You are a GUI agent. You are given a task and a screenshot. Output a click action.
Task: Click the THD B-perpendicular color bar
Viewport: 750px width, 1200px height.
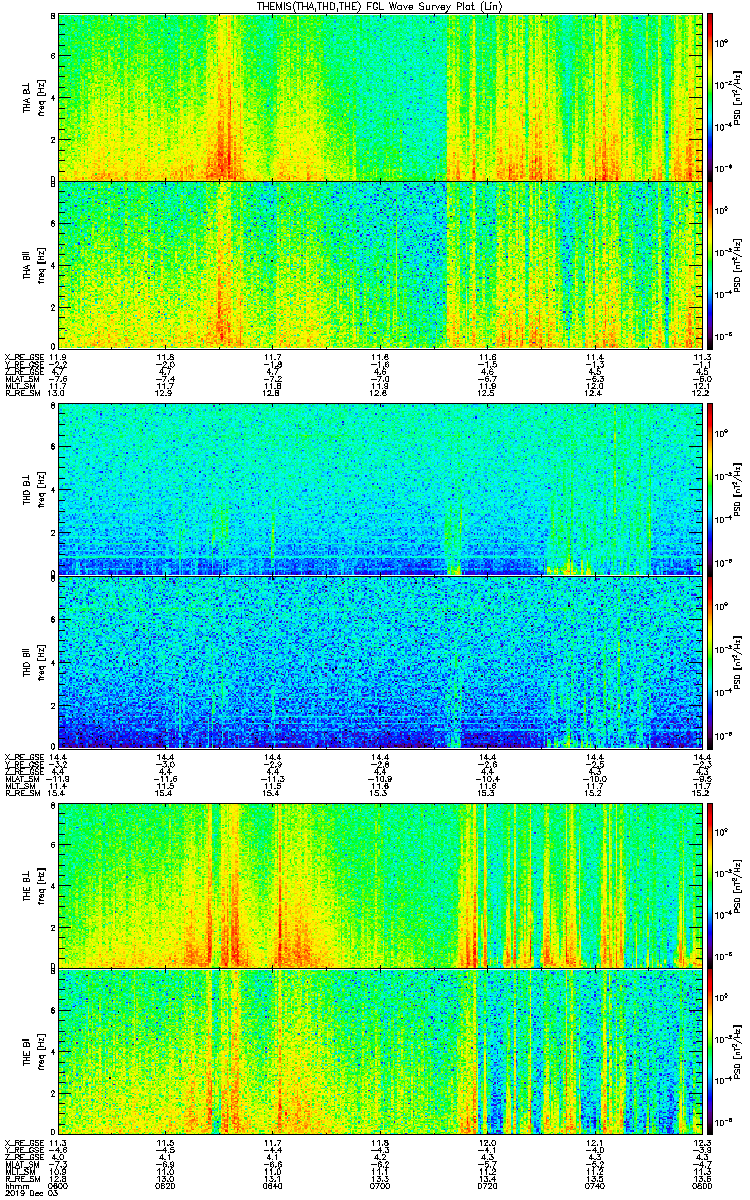pyautogui.click(x=710, y=489)
